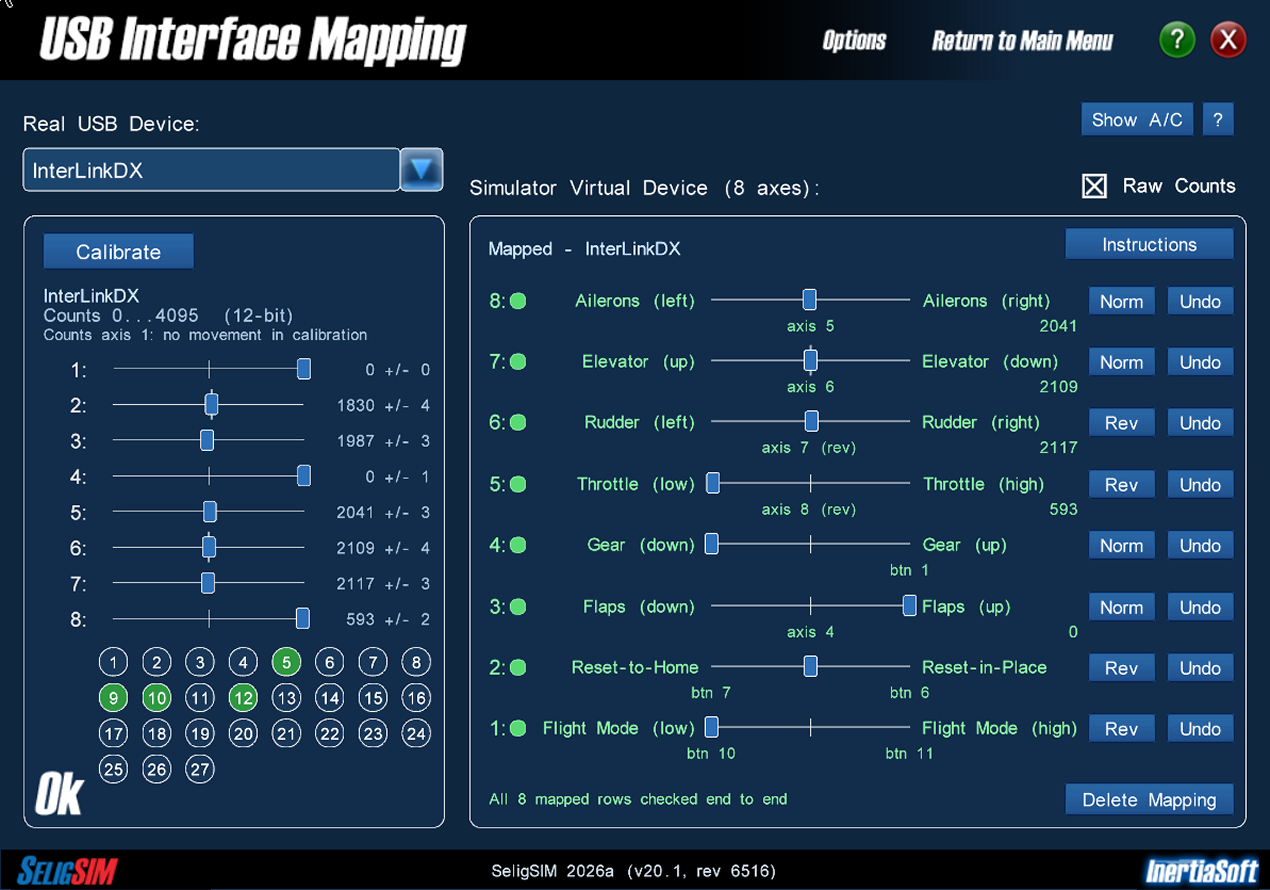
Task: Toggle Norm button for Elevator row
Action: 1122,363
